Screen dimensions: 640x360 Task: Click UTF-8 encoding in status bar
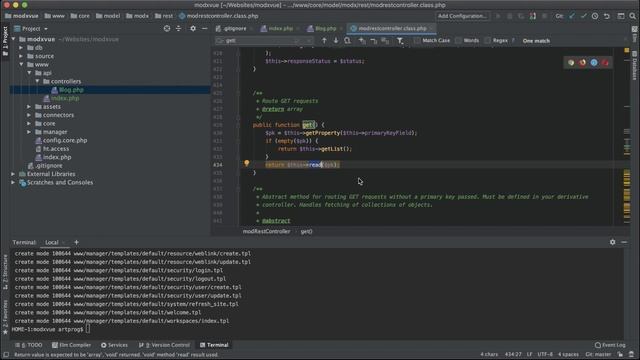(545, 354)
